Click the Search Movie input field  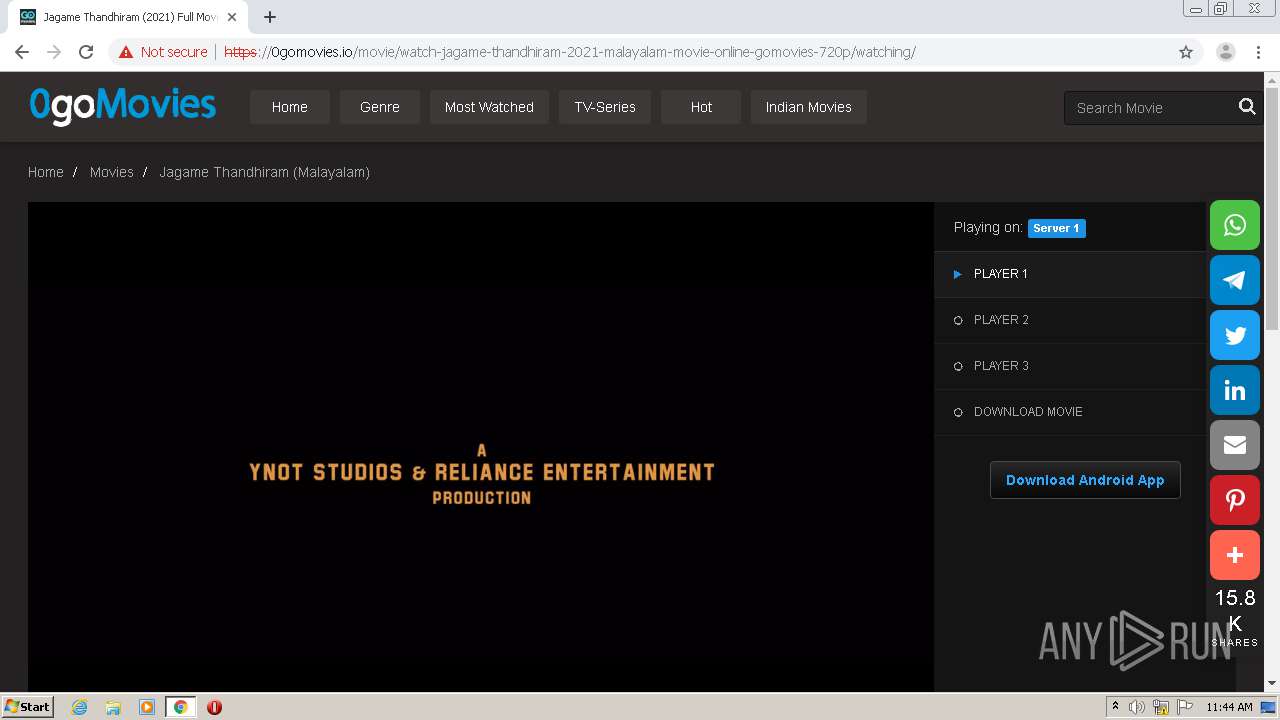[1152, 107]
